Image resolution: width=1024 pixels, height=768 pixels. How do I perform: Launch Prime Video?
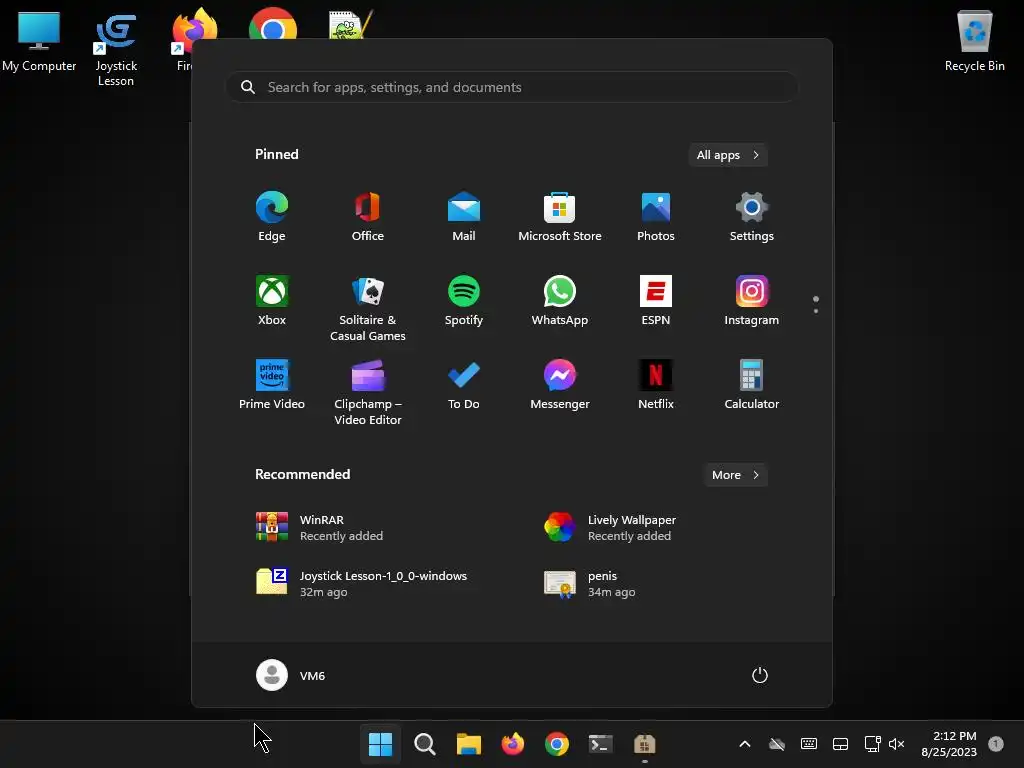tap(272, 385)
